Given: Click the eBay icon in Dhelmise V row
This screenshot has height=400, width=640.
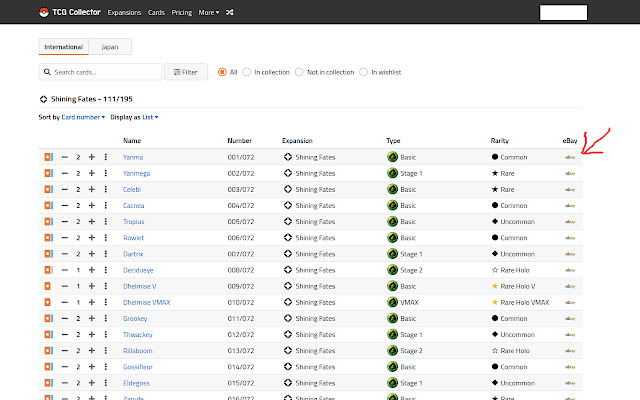Looking at the screenshot, I should tap(570, 286).
